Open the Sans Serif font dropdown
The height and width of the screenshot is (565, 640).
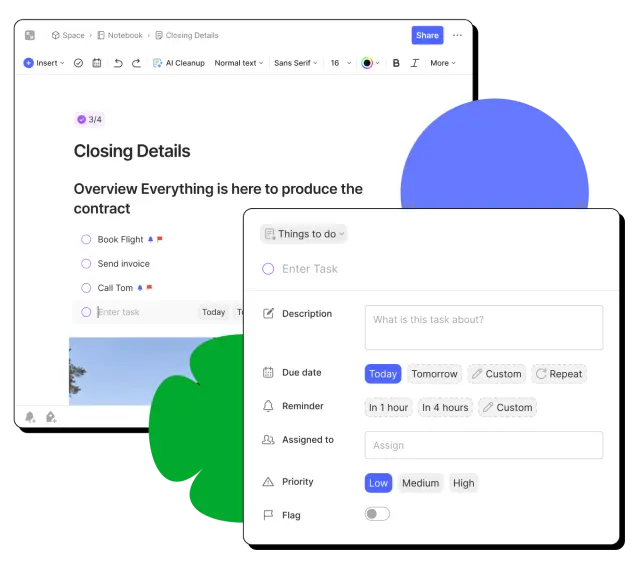point(296,63)
